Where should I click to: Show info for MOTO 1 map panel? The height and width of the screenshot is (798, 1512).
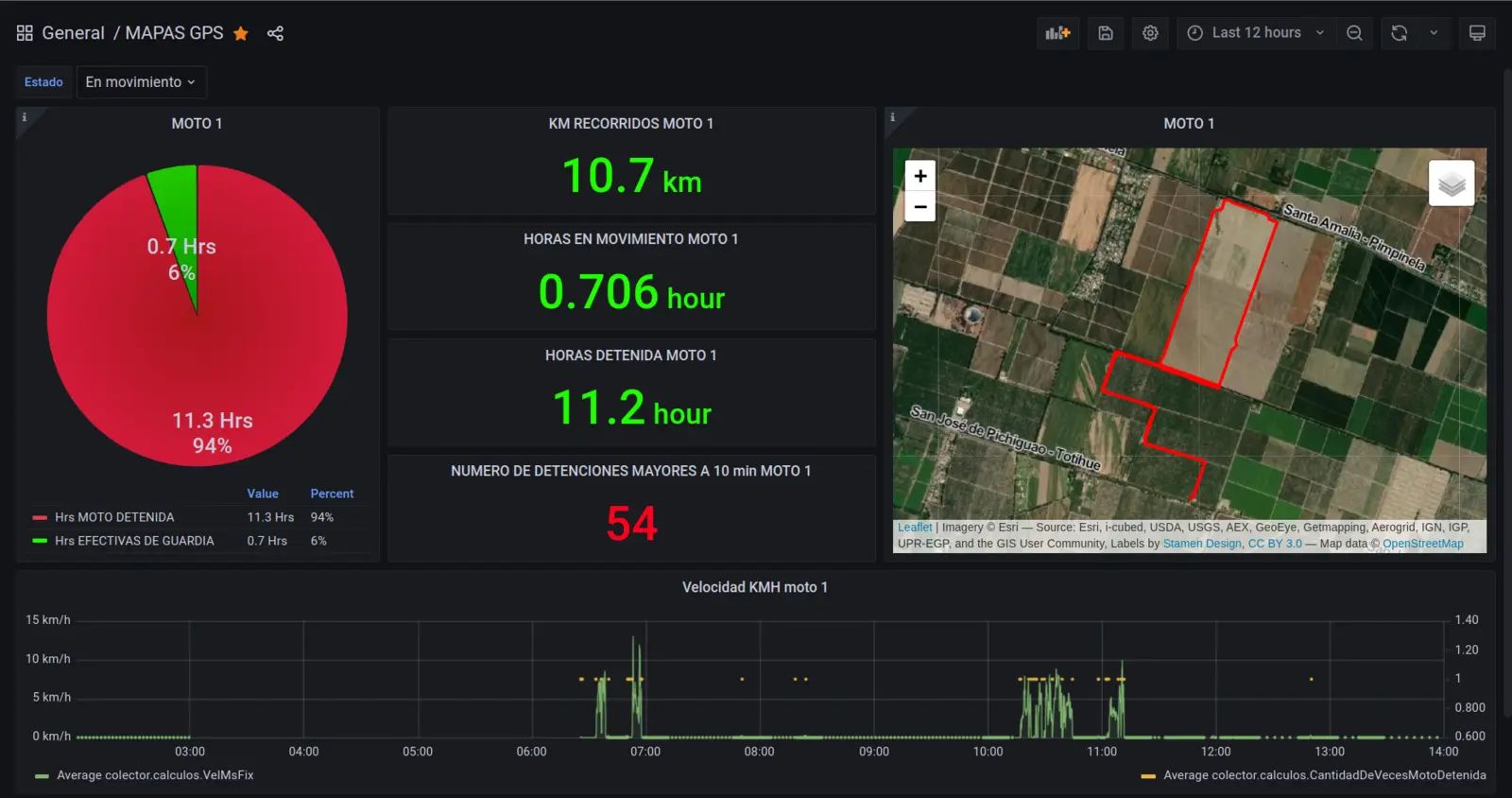tap(892, 117)
